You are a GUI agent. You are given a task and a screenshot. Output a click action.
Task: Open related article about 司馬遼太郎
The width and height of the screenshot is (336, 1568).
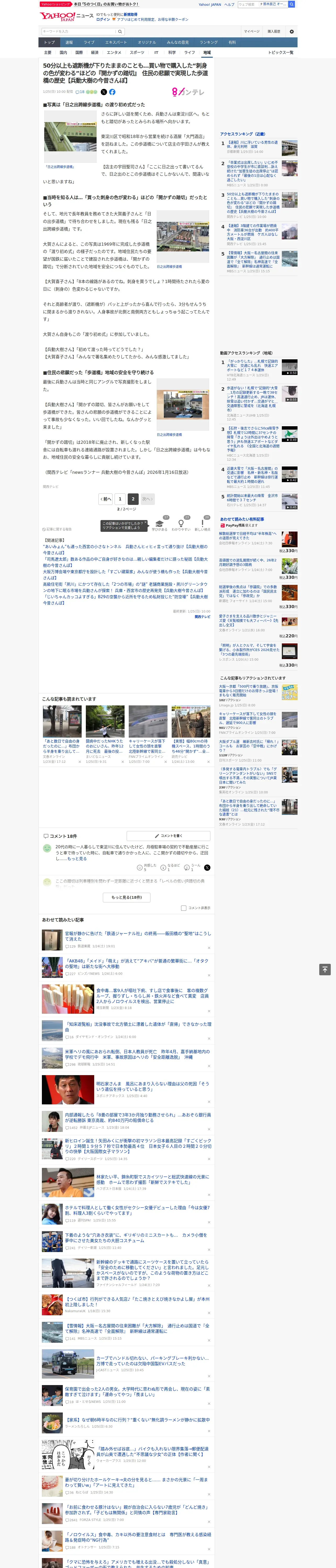click(x=125, y=562)
